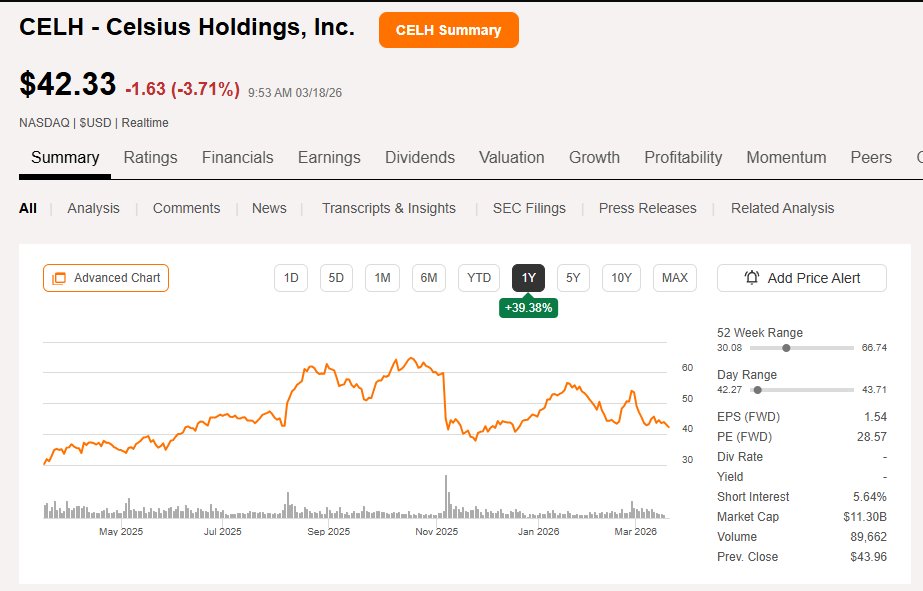
Task: Open the Ratings tab
Action: pyautogui.click(x=150, y=157)
